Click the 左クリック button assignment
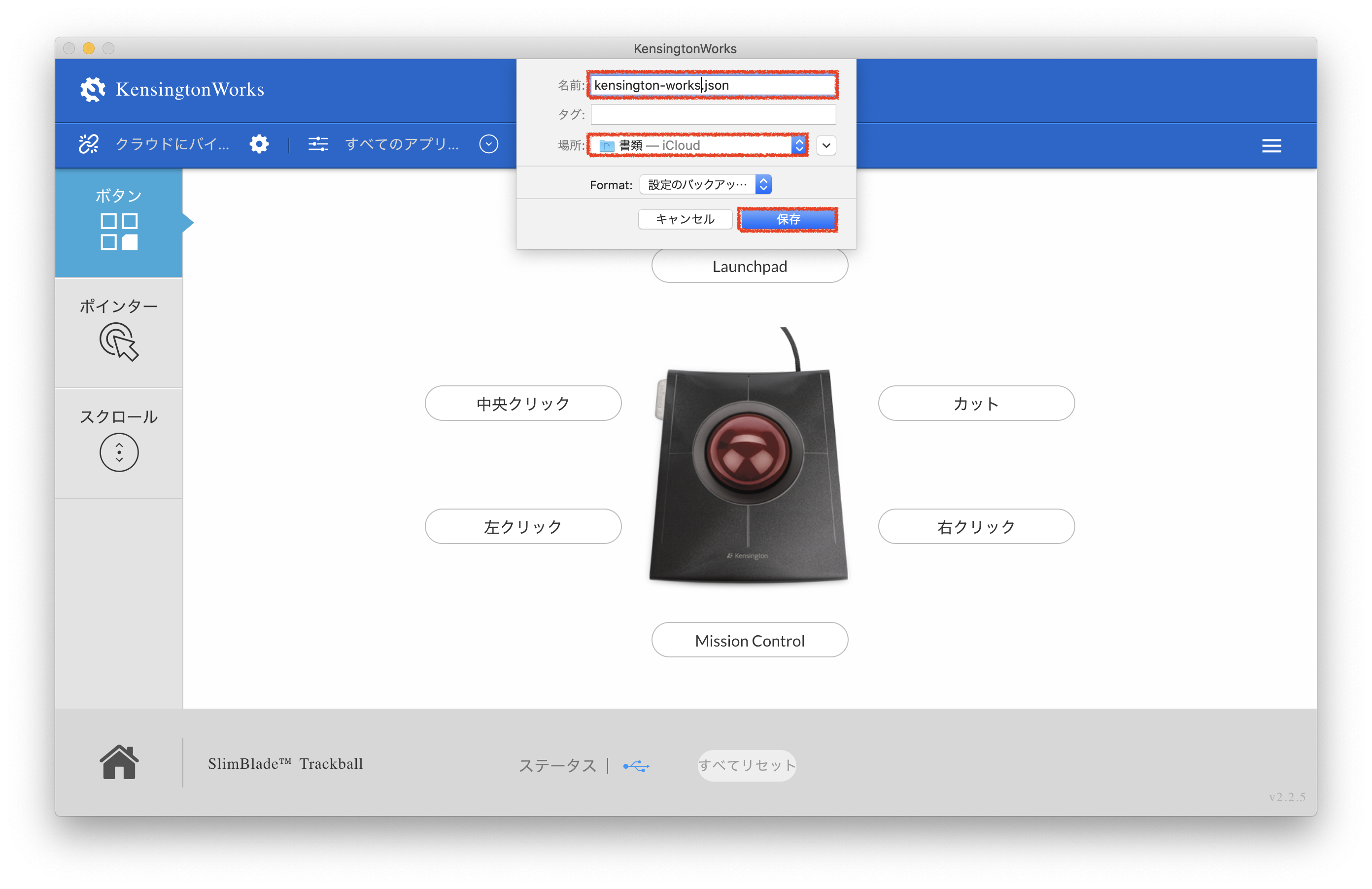1372x889 pixels. pyautogui.click(x=523, y=526)
